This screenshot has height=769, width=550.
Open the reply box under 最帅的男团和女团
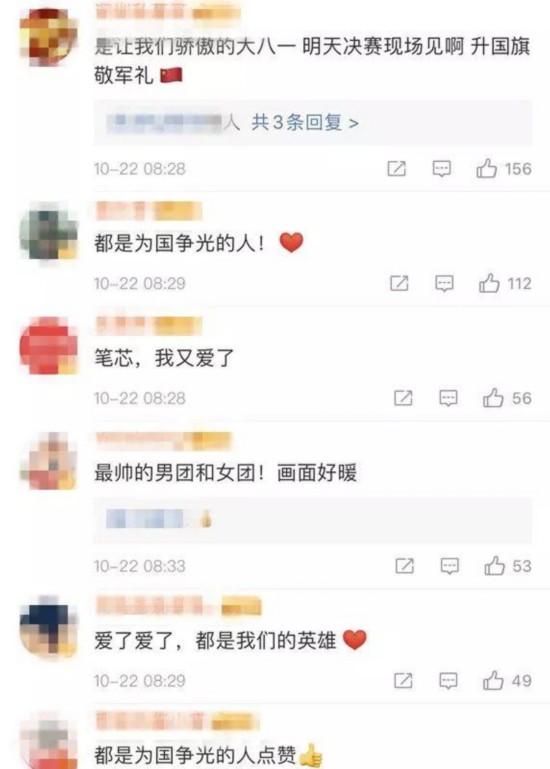[313, 520]
